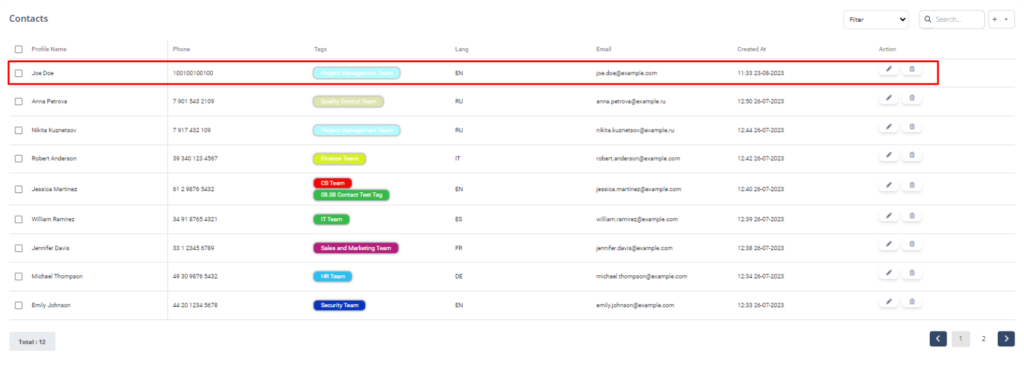Tick Michael Thompson's checkbox
The height and width of the screenshot is (365, 1024).
pyautogui.click(x=18, y=277)
